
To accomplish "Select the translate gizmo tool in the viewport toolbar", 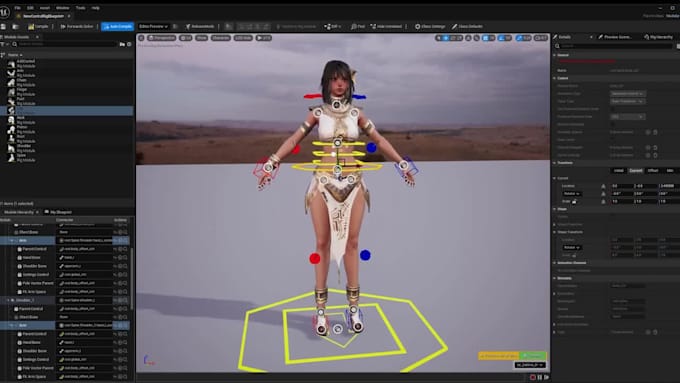I will pyautogui.click(x=446, y=38).
